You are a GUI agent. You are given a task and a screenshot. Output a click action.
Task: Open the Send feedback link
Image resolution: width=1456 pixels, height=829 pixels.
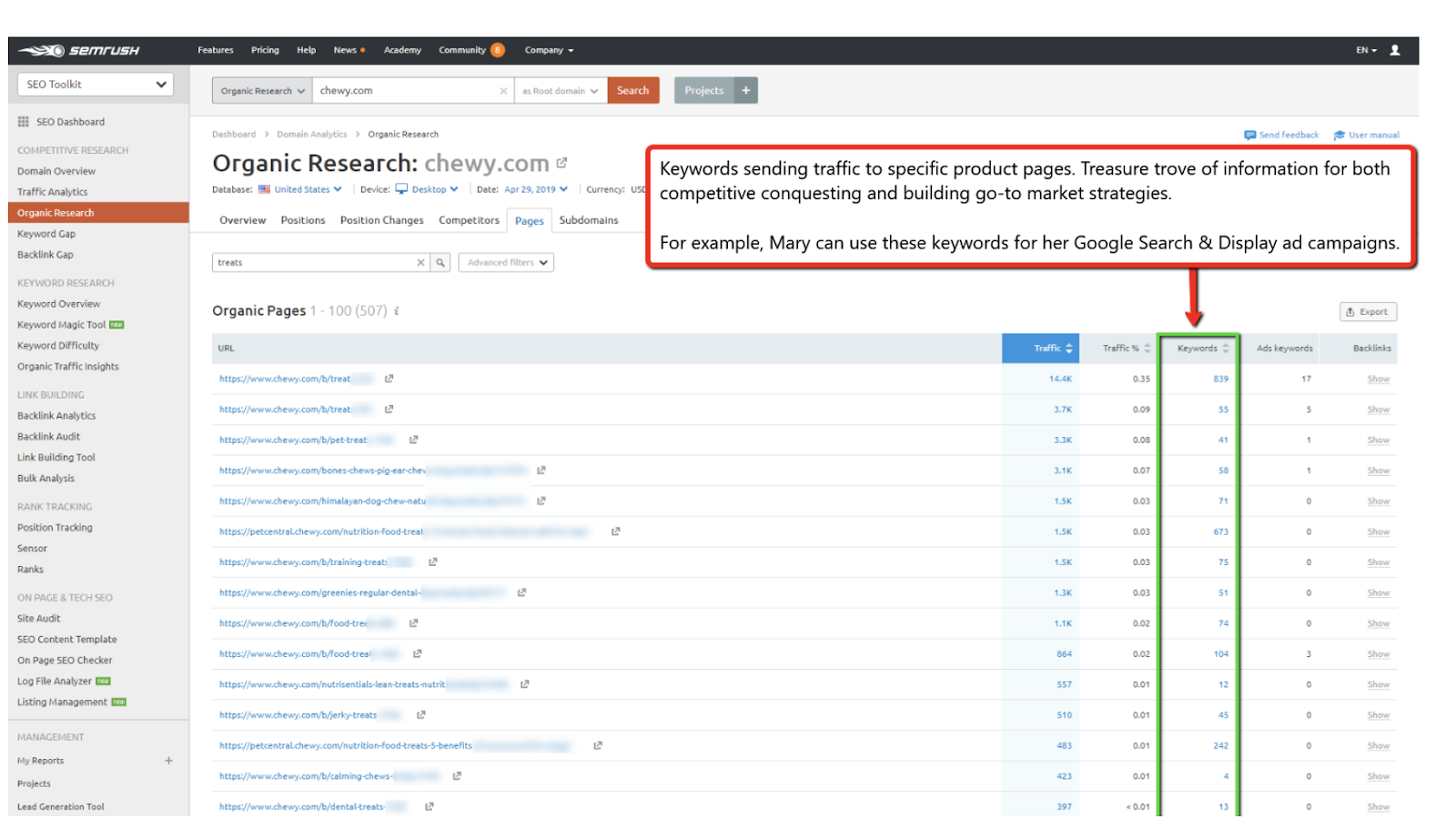pyautogui.click(x=1281, y=135)
